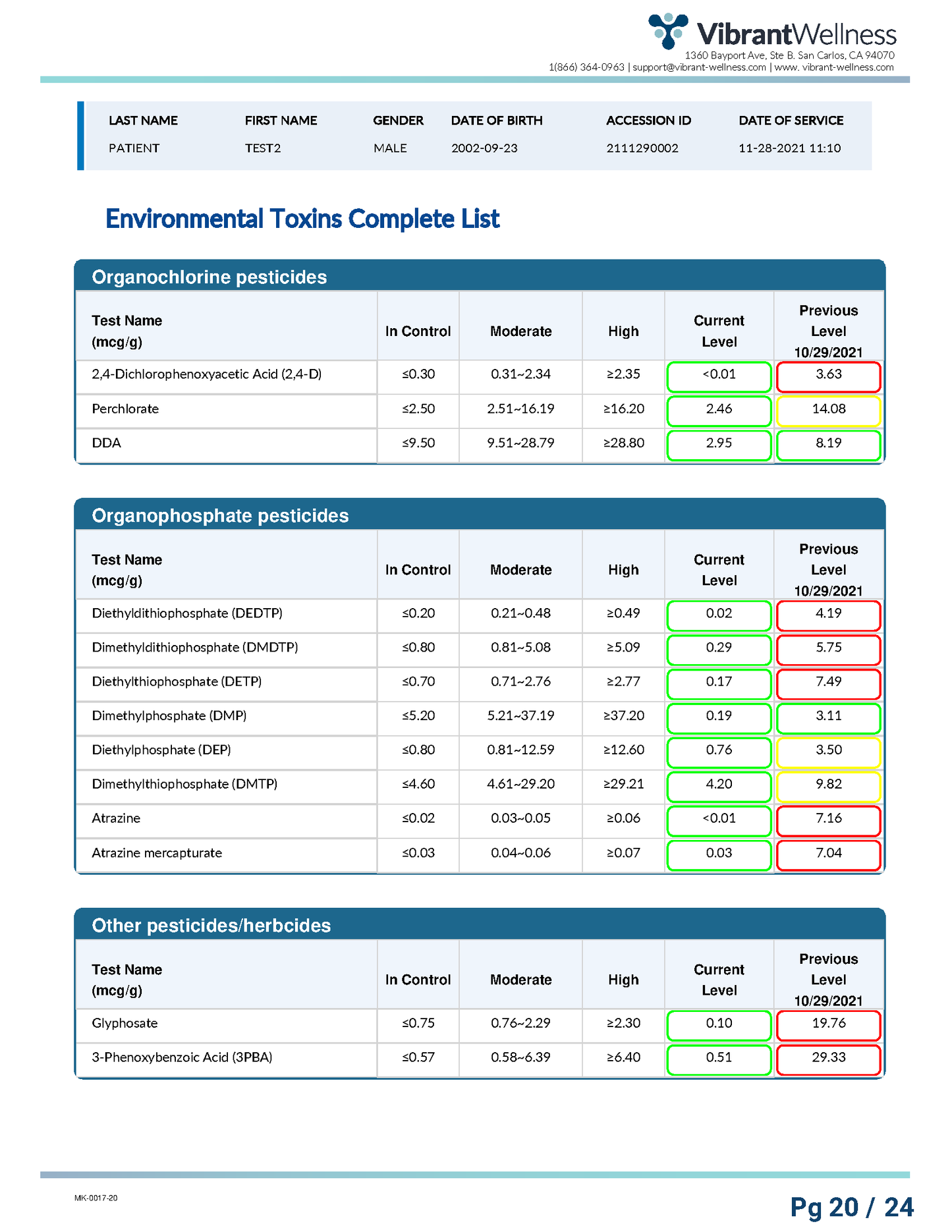Click 3-Phenoxybenzoic Acid (3PBA) test name
The image size is (952, 1232).
click(x=182, y=1057)
